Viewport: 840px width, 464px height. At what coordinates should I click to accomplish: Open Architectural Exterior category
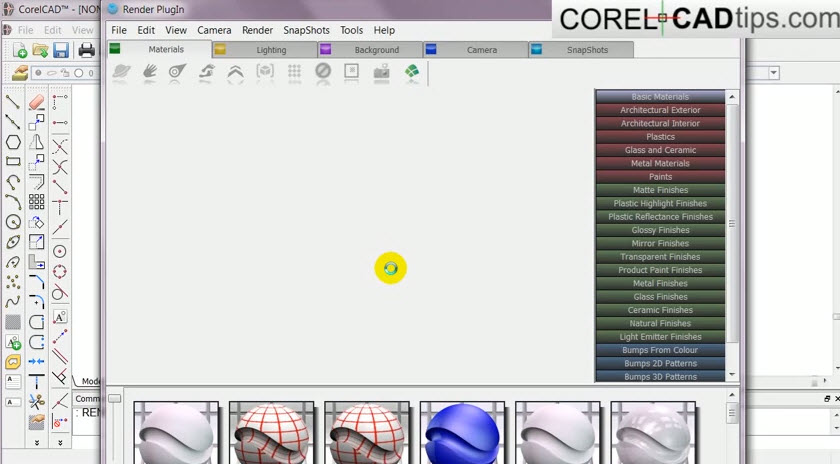[660, 110]
